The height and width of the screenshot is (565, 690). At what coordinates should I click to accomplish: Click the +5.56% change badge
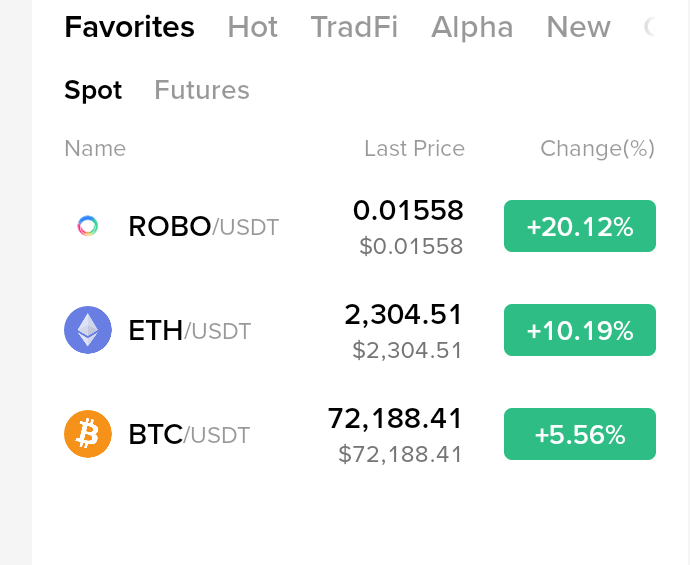[x=580, y=434]
